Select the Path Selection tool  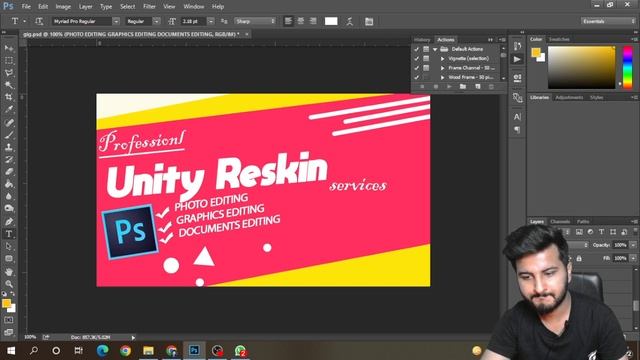click(x=9, y=247)
